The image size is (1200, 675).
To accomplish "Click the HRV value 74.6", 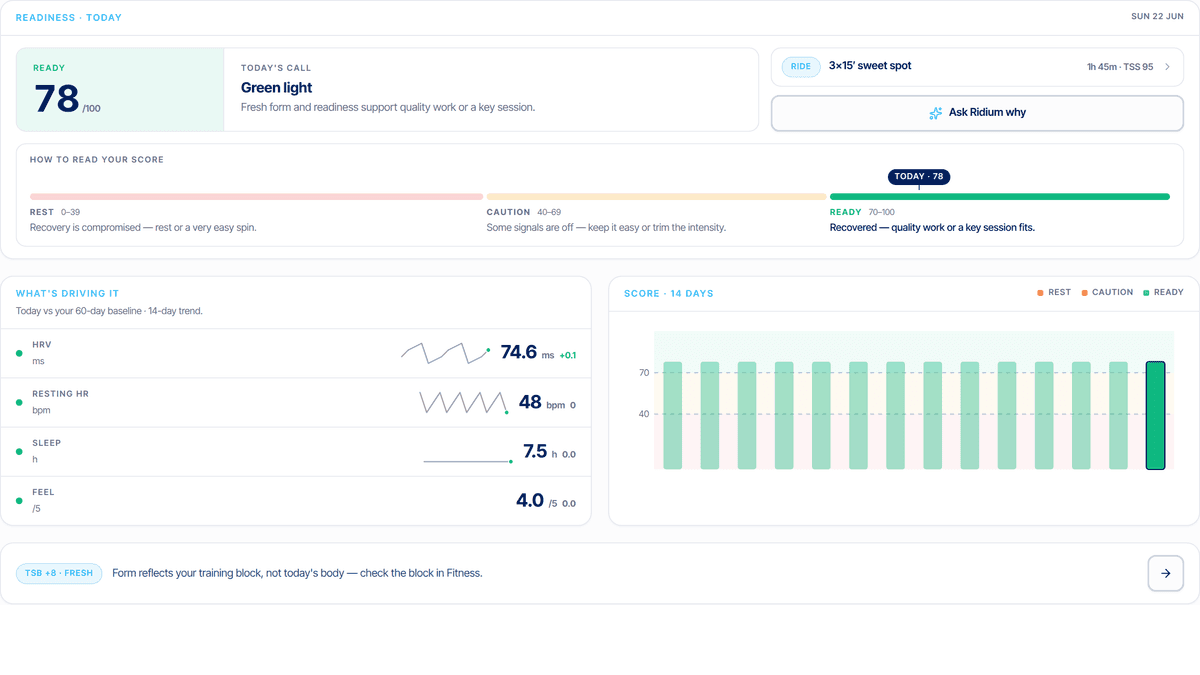I will tap(519, 352).
